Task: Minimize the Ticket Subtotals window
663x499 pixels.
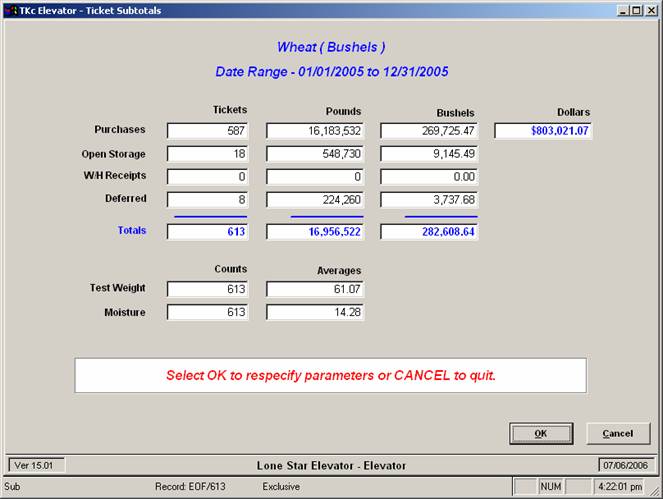Action: [623, 10]
